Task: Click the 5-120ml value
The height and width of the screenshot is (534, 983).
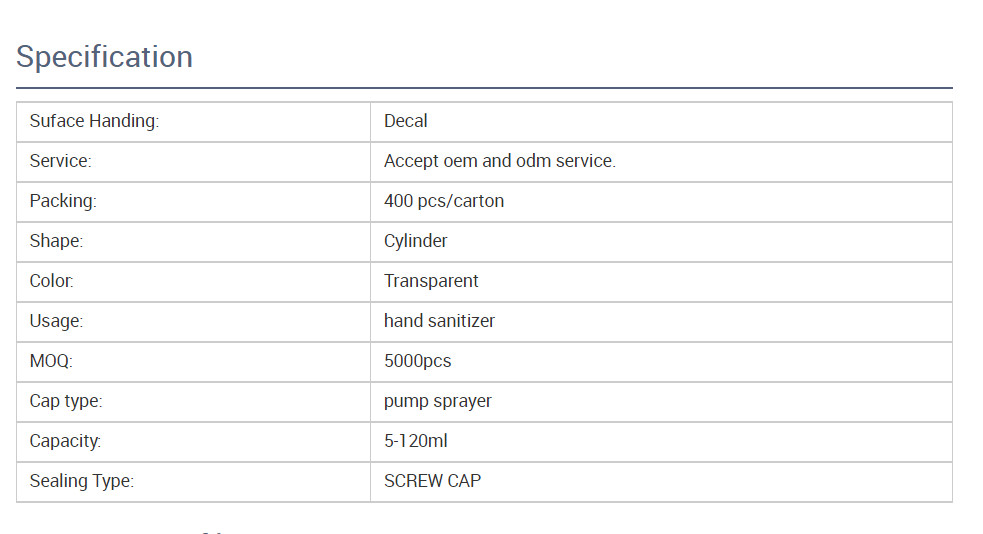Action: [x=416, y=441]
